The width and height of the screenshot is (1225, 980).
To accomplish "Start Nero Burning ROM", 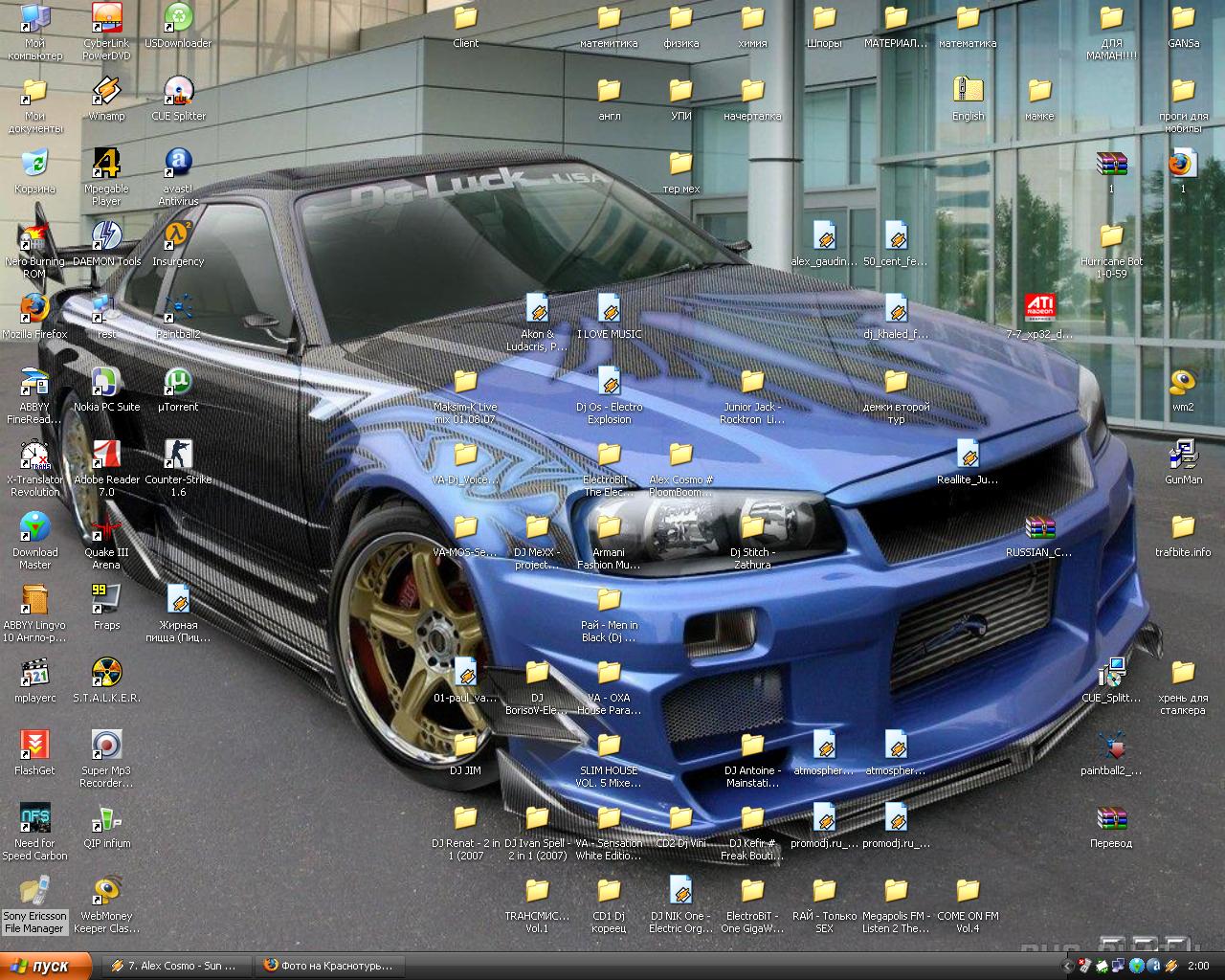I will 34,251.
